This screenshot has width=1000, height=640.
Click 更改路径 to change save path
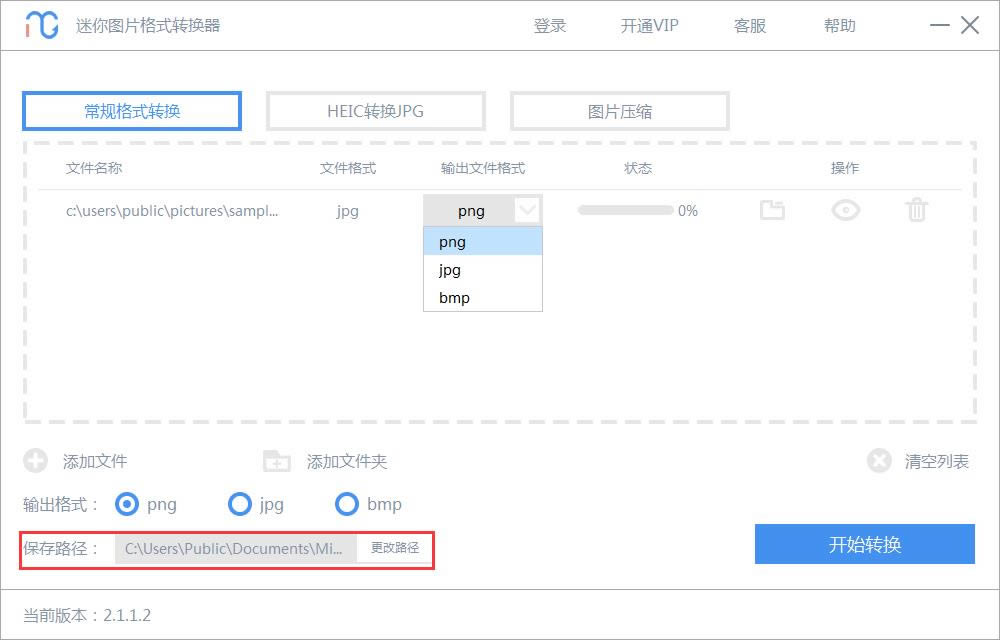395,548
